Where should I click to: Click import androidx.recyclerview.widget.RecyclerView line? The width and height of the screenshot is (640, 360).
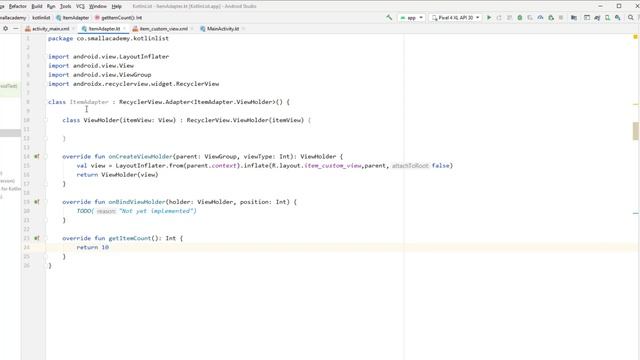click(x=133, y=84)
